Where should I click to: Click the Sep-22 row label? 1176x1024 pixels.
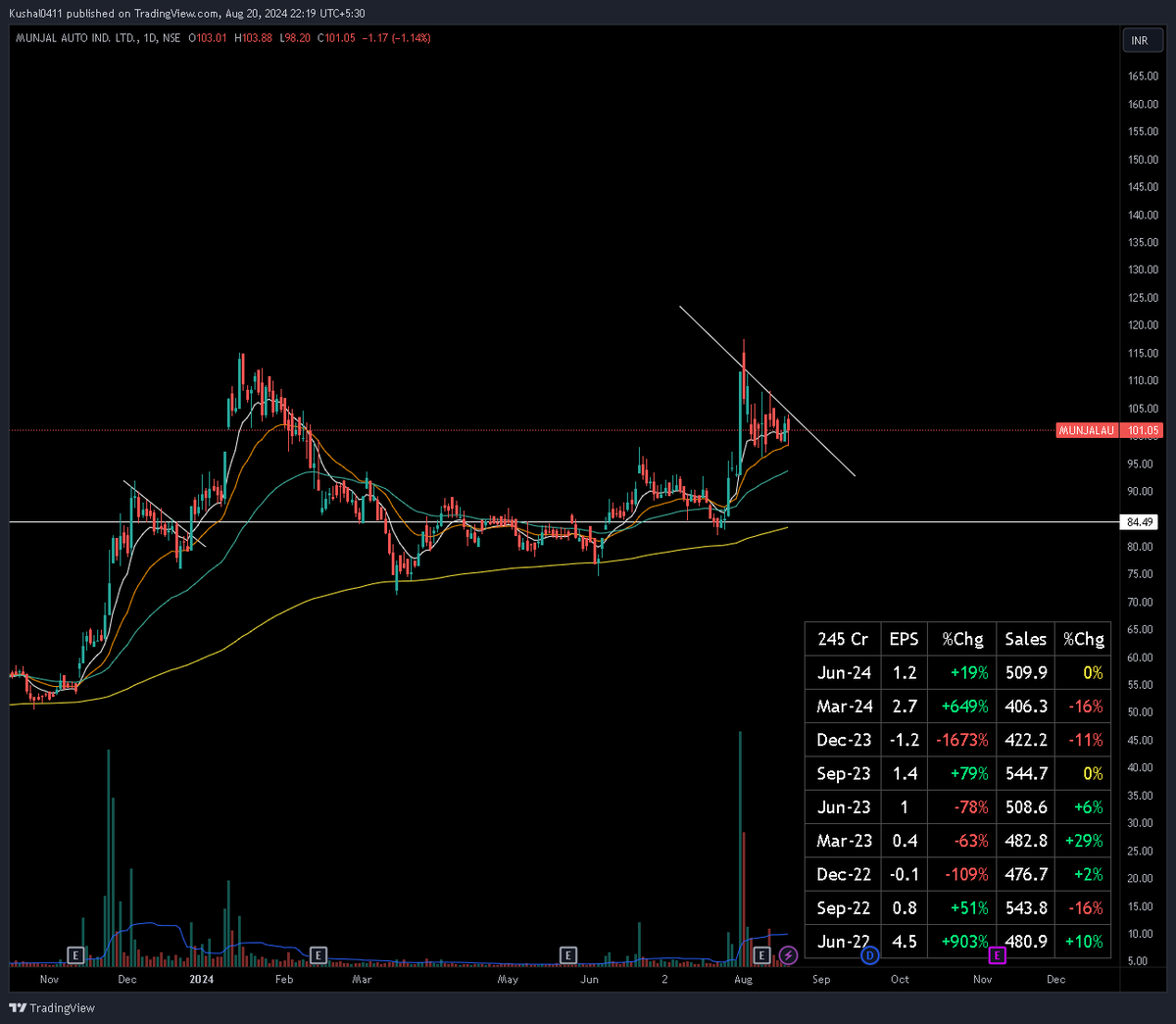tap(844, 908)
